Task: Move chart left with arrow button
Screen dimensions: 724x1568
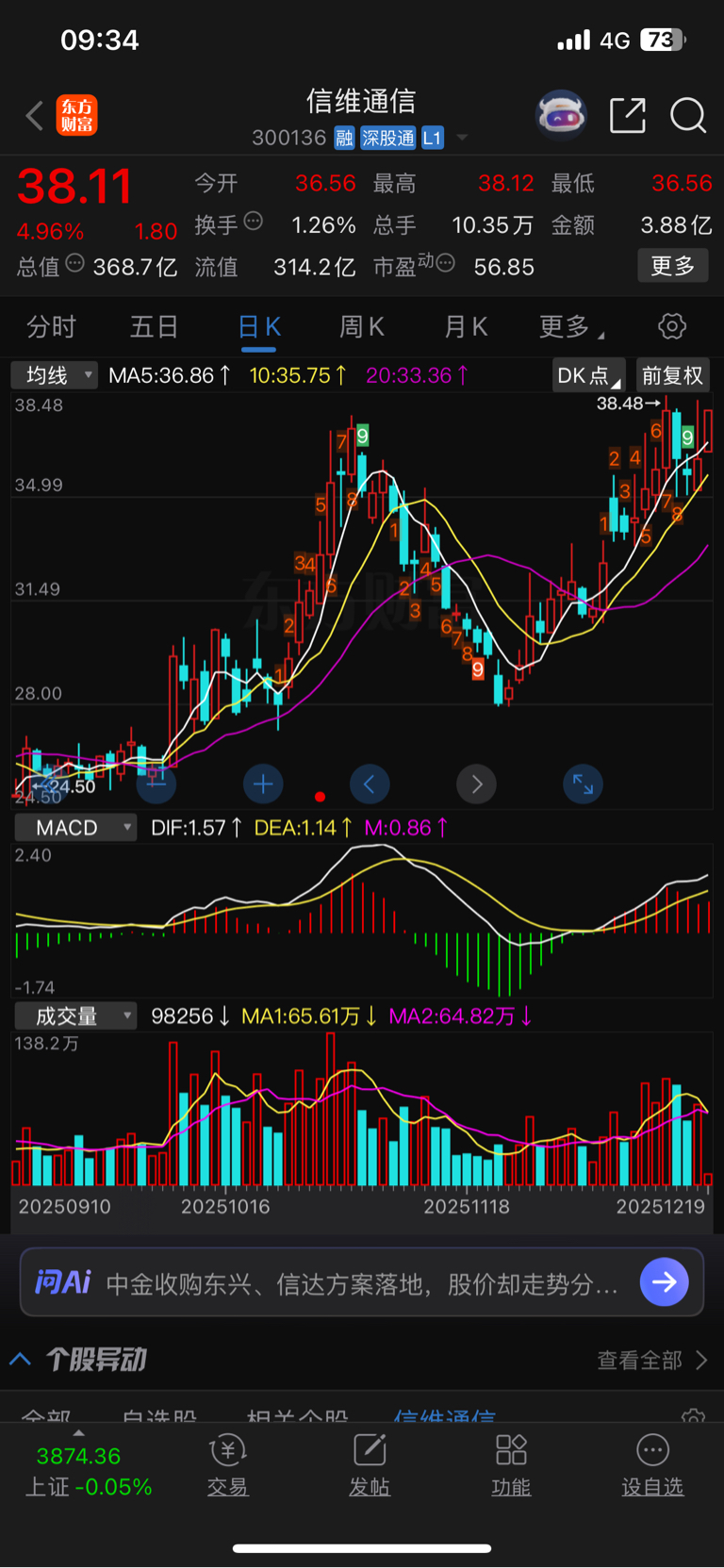Action: coord(370,784)
